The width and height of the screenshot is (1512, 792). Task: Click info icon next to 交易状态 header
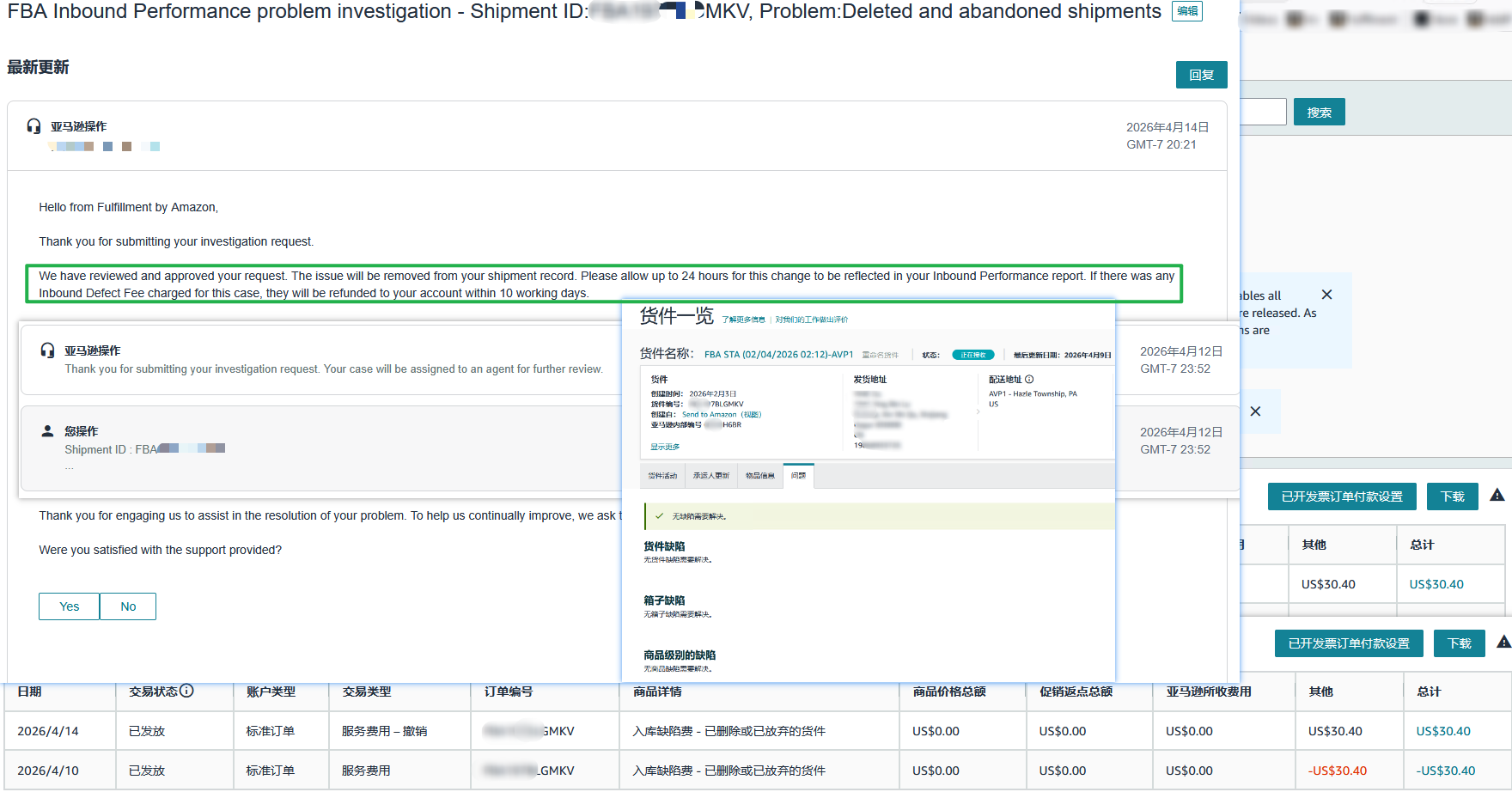(x=186, y=691)
